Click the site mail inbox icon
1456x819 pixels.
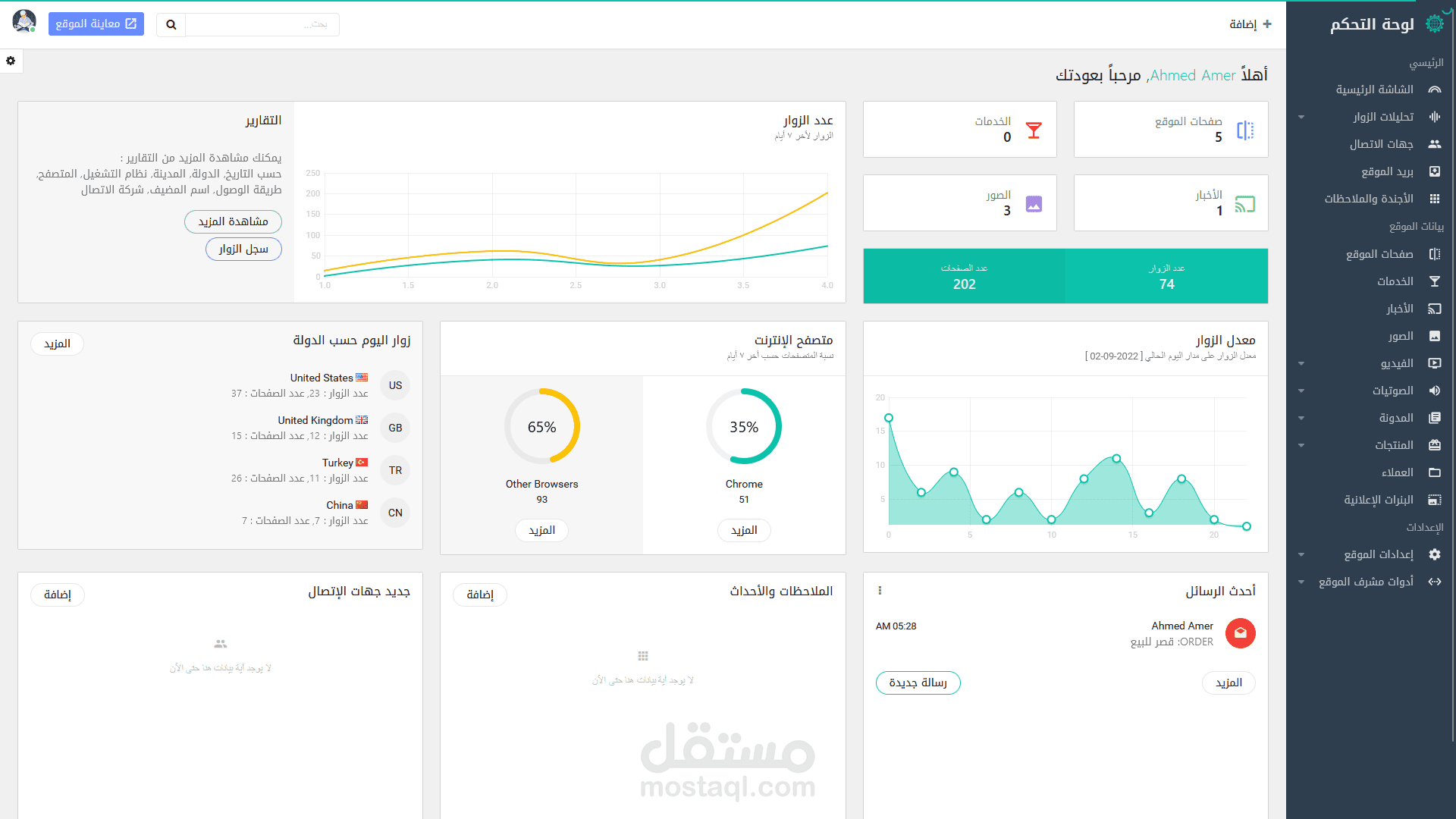1435,171
